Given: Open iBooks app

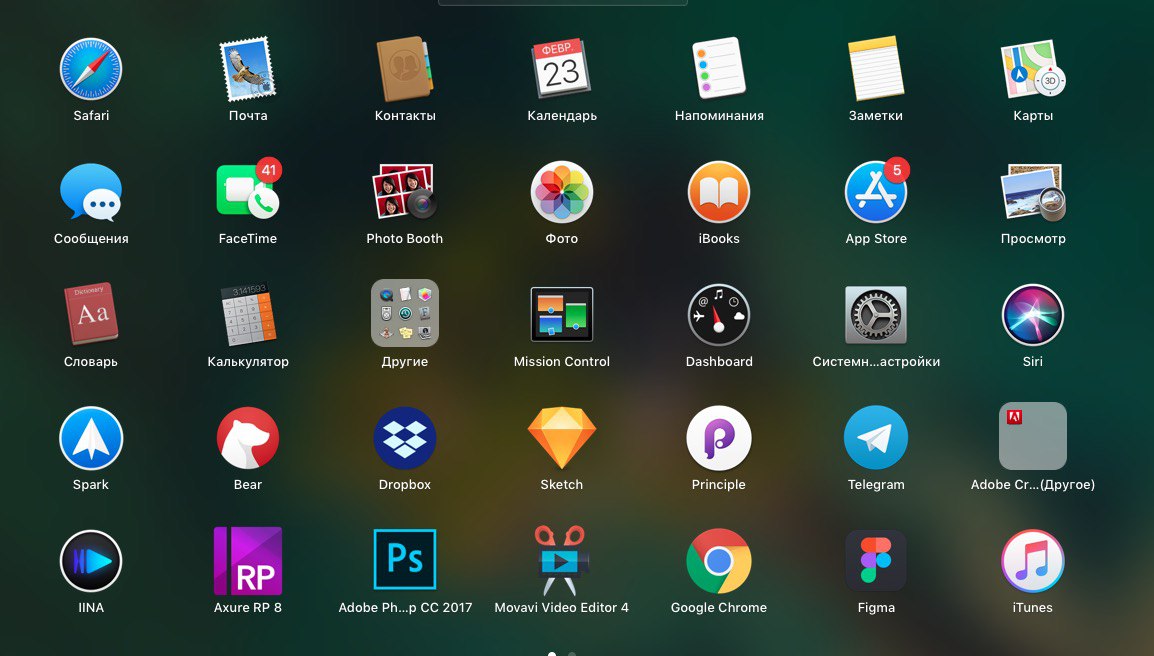Looking at the screenshot, I should click(x=718, y=192).
